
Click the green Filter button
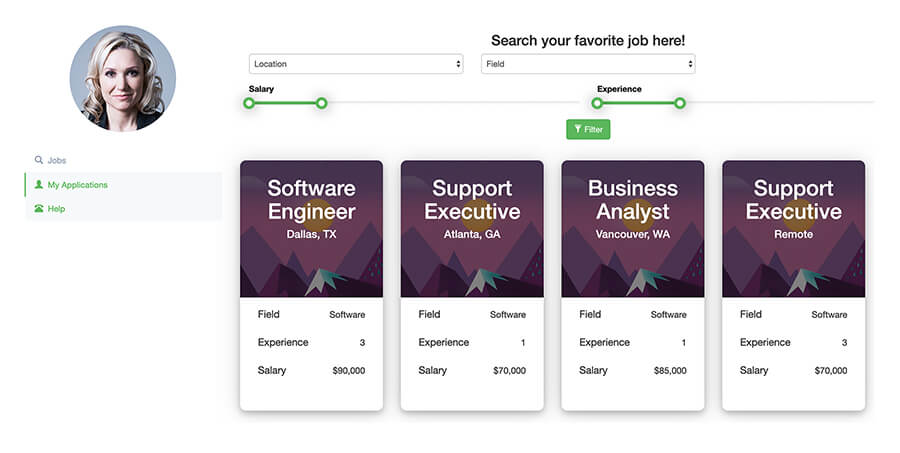588,129
